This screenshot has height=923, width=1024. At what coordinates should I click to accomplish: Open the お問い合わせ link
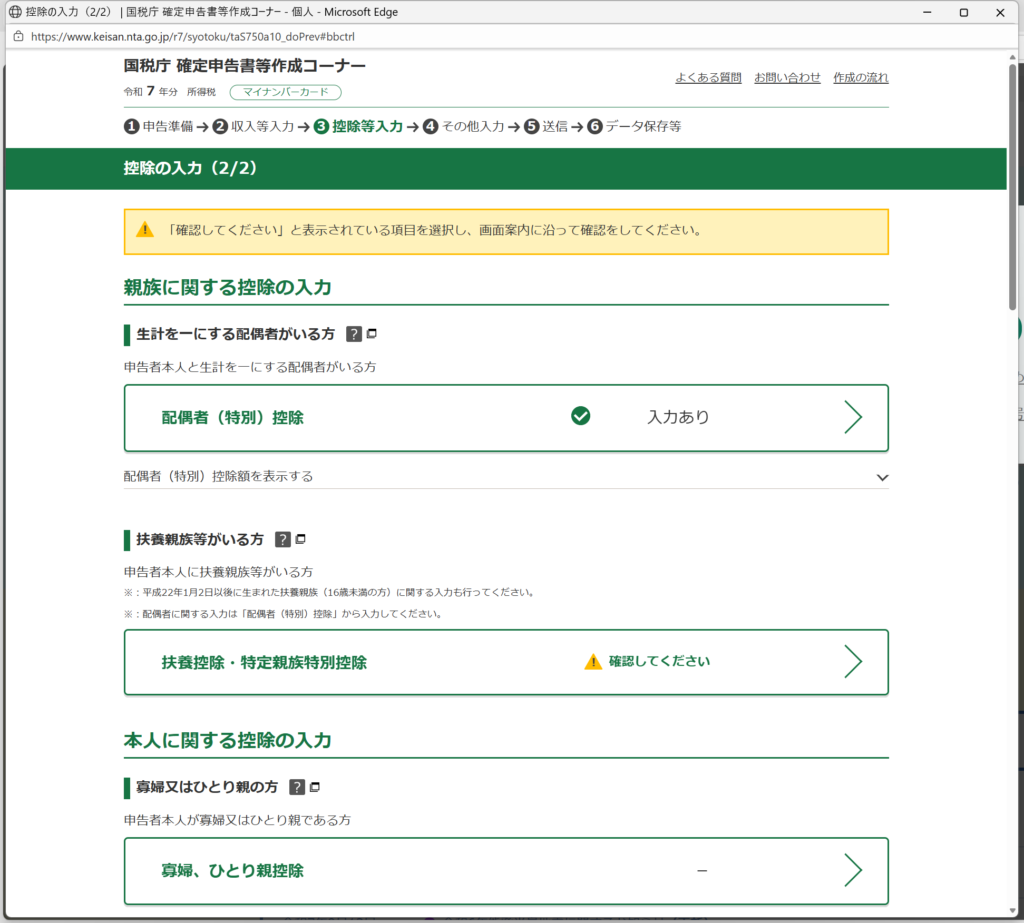pyautogui.click(x=787, y=78)
